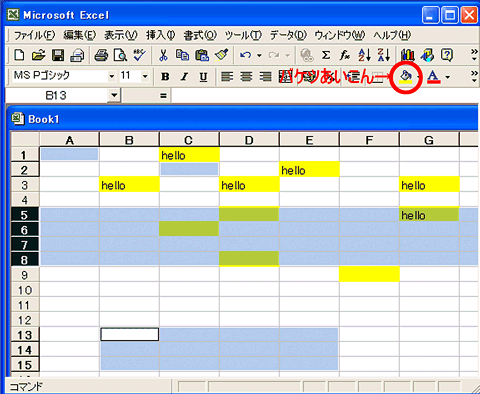Image resolution: width=480 pixels, height=394 pixels.
Task: Click the Select All corner button
Action: pyautogui.click(x=25, y=139)
